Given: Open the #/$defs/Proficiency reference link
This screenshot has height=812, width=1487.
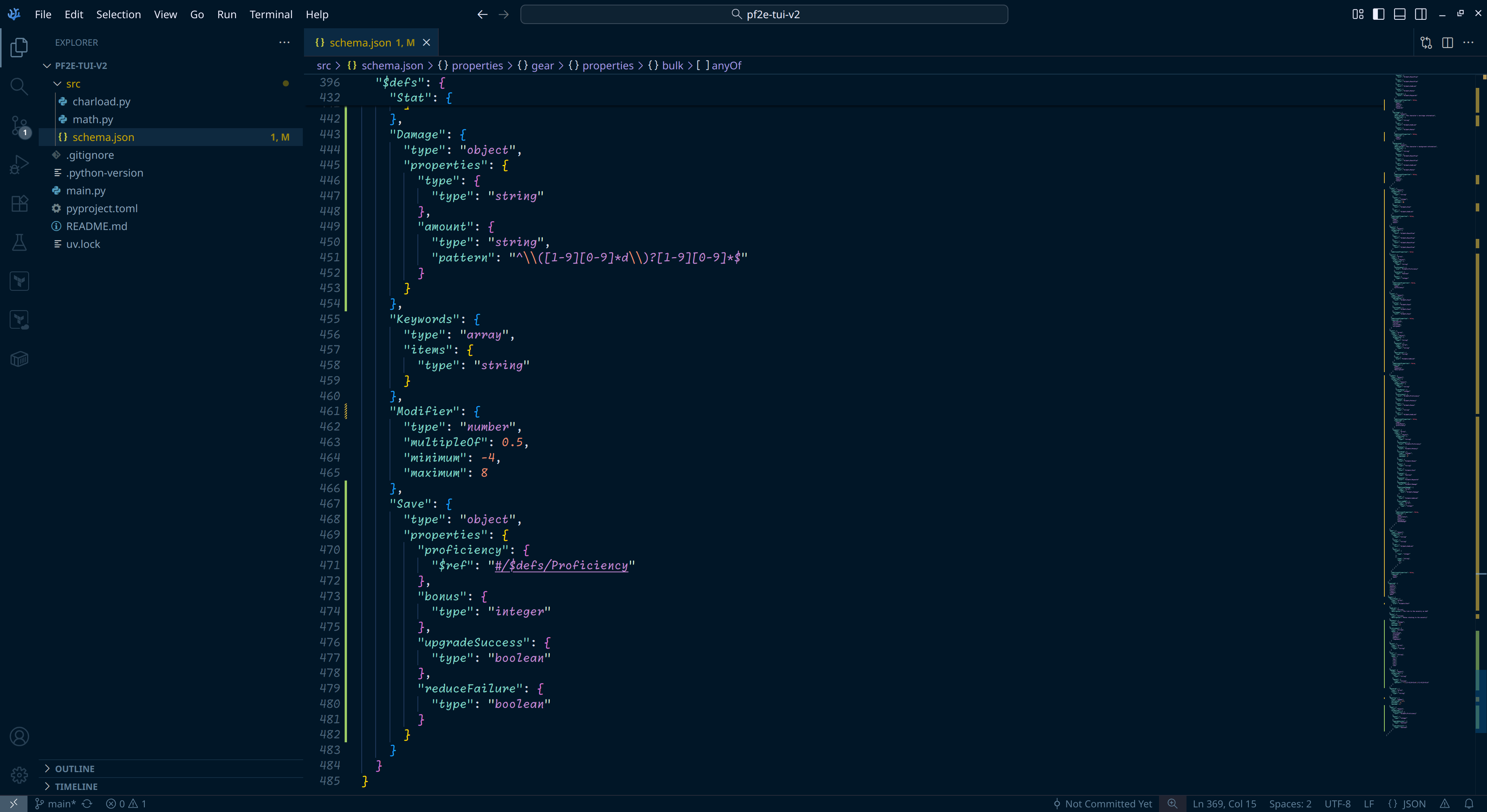Looking at the screenshot, I should (560, 566).
